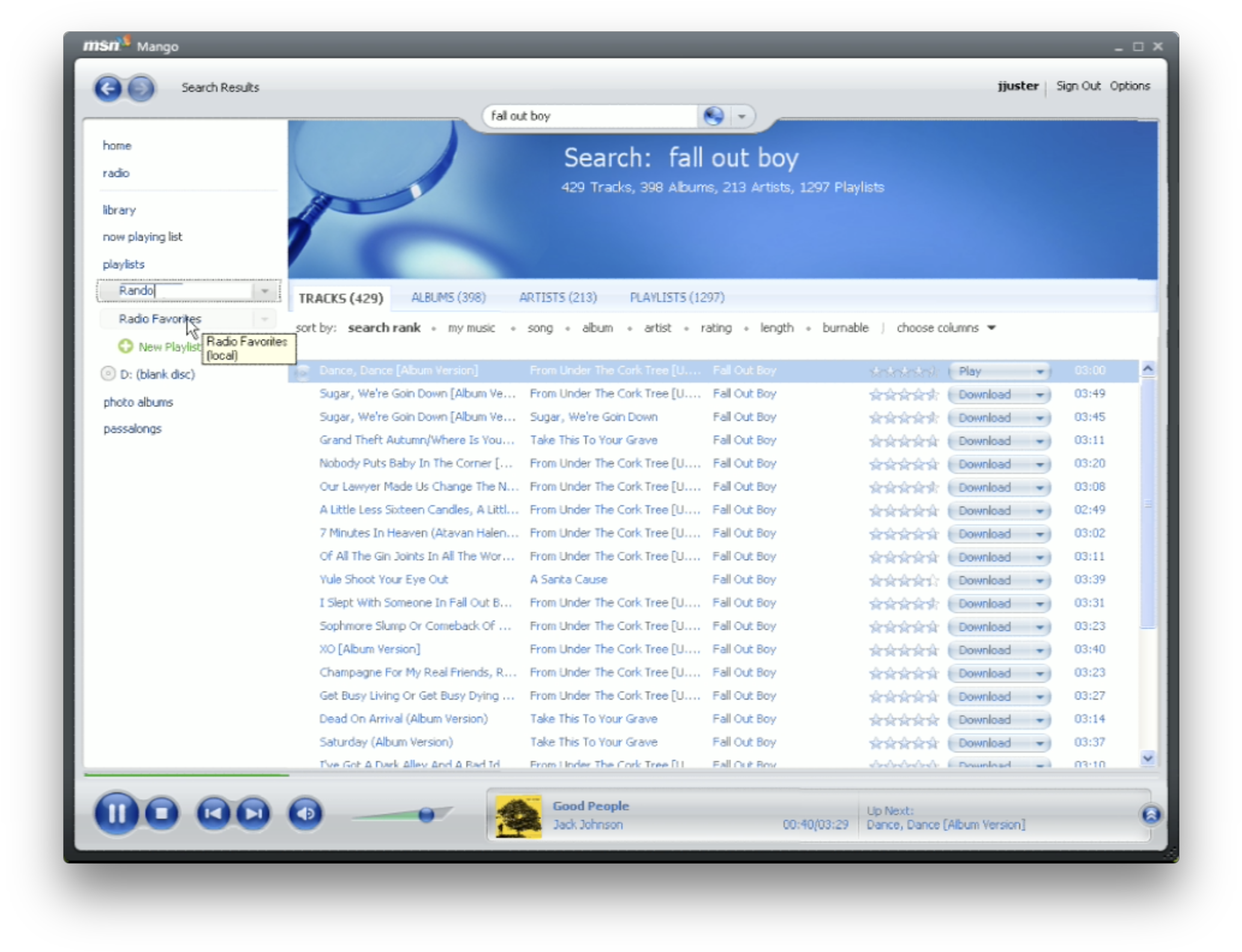This screenshot has width=1242, height=952.
Task: Adjust the volume slider knob
Action: [x=426, y=815]
